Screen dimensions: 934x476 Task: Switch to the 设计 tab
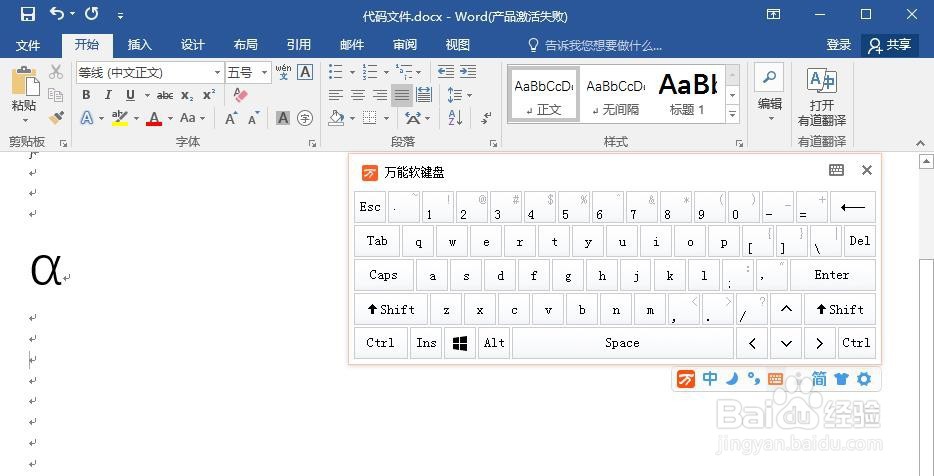pos(192,45)
